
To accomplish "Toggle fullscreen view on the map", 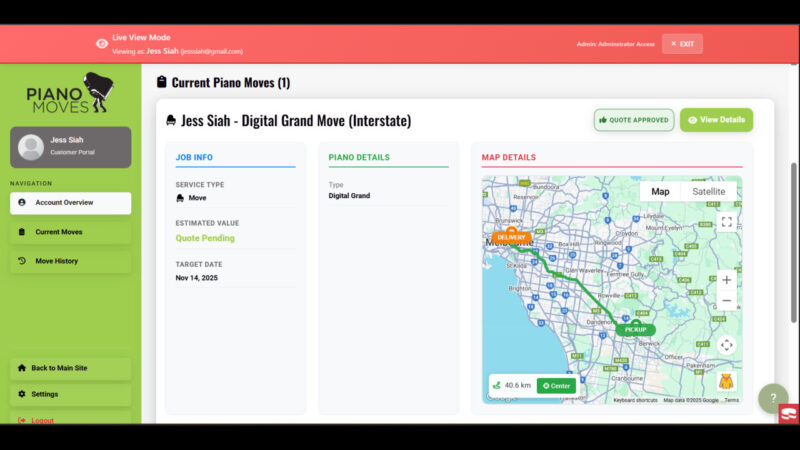I will point(727,222).
